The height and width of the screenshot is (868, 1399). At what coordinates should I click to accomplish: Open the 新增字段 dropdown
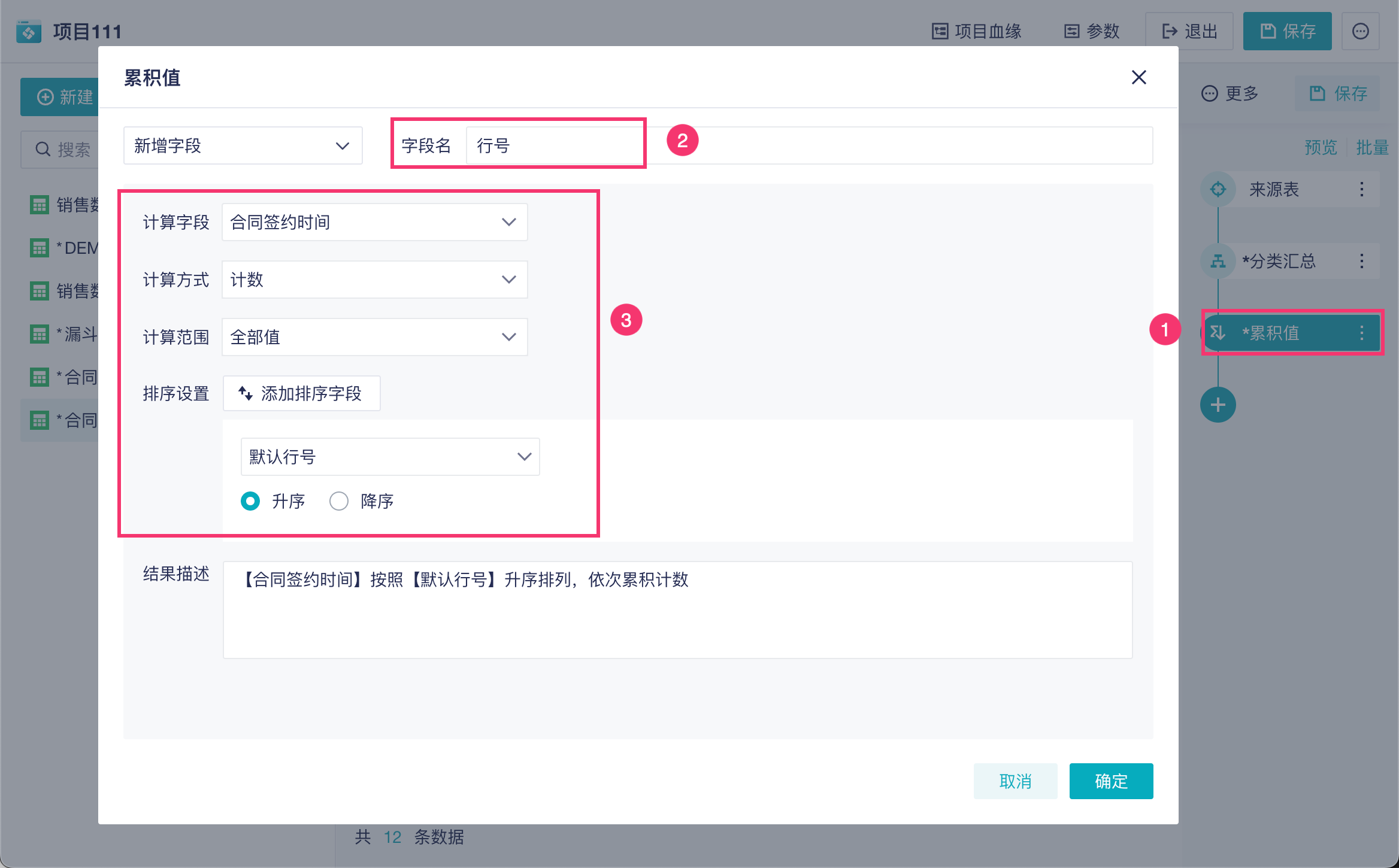coord(243,145)
